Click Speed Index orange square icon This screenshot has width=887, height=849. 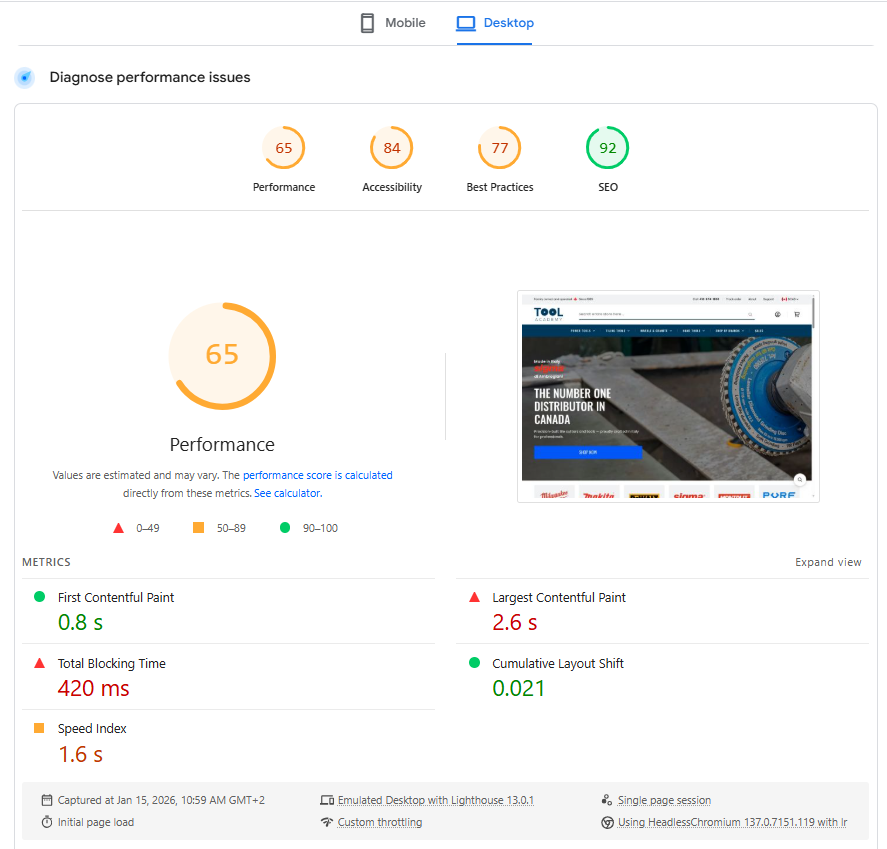(x=39, y=728)
